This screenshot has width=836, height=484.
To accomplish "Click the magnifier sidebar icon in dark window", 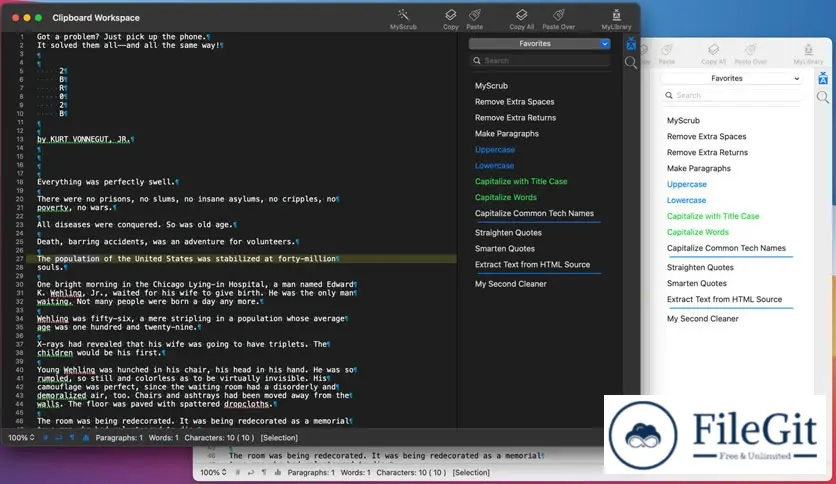I will point(631,62).
